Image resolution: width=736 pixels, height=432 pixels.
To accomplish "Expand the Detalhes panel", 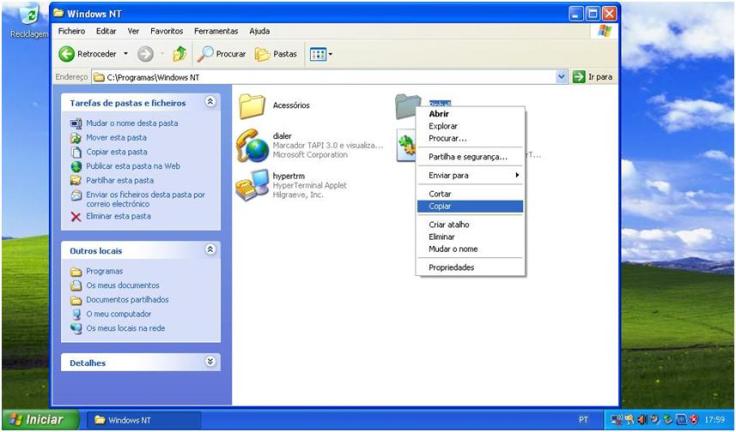I will [210, 362].
